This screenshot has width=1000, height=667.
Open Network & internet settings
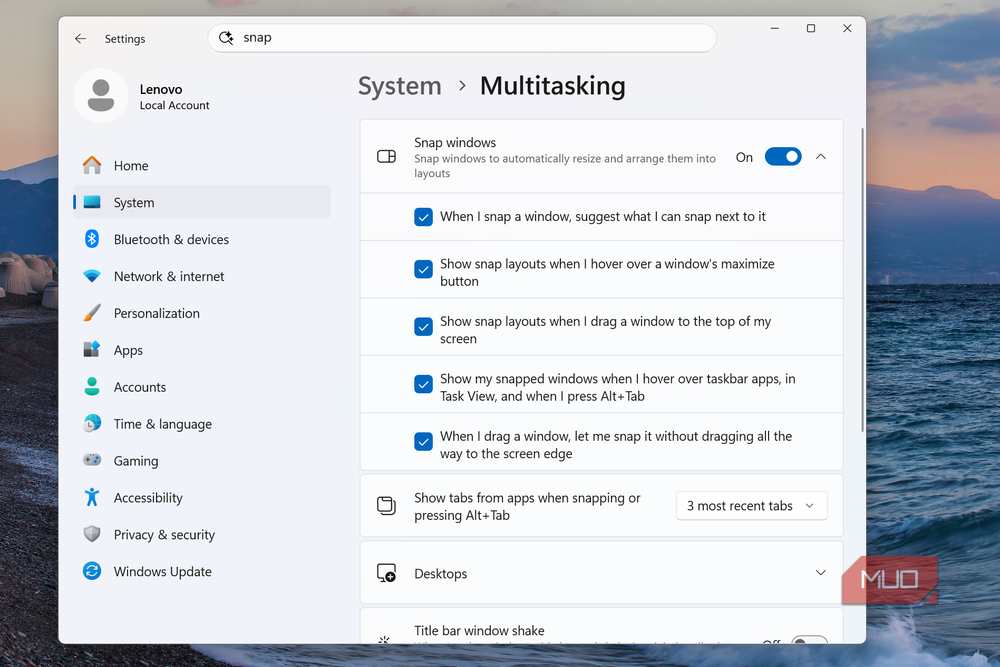click(202, 276)
